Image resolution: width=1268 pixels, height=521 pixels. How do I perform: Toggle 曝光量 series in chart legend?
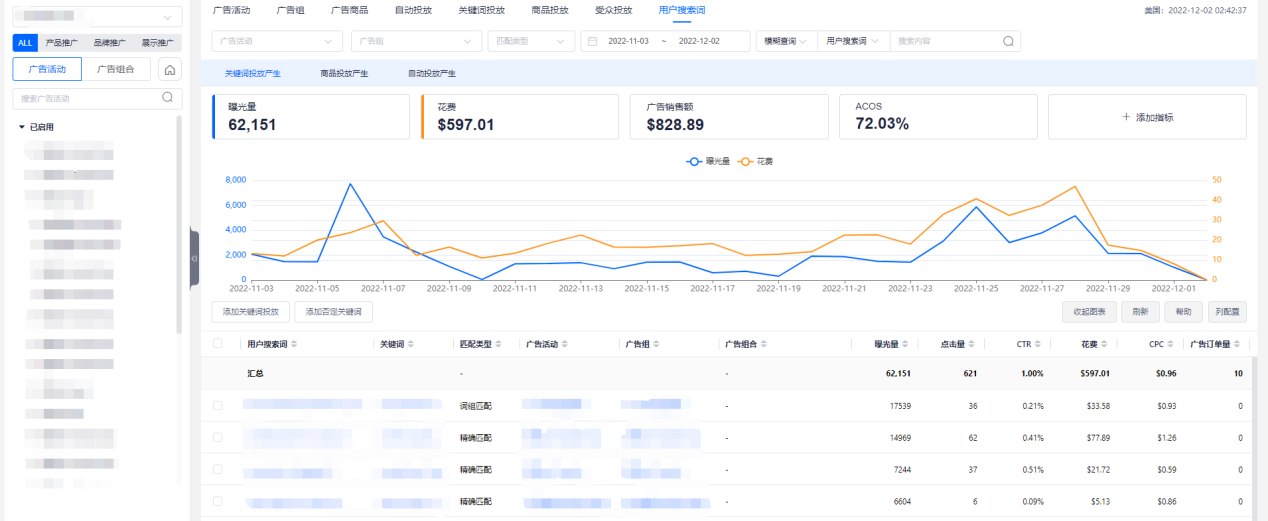click(x=708, y=160)
